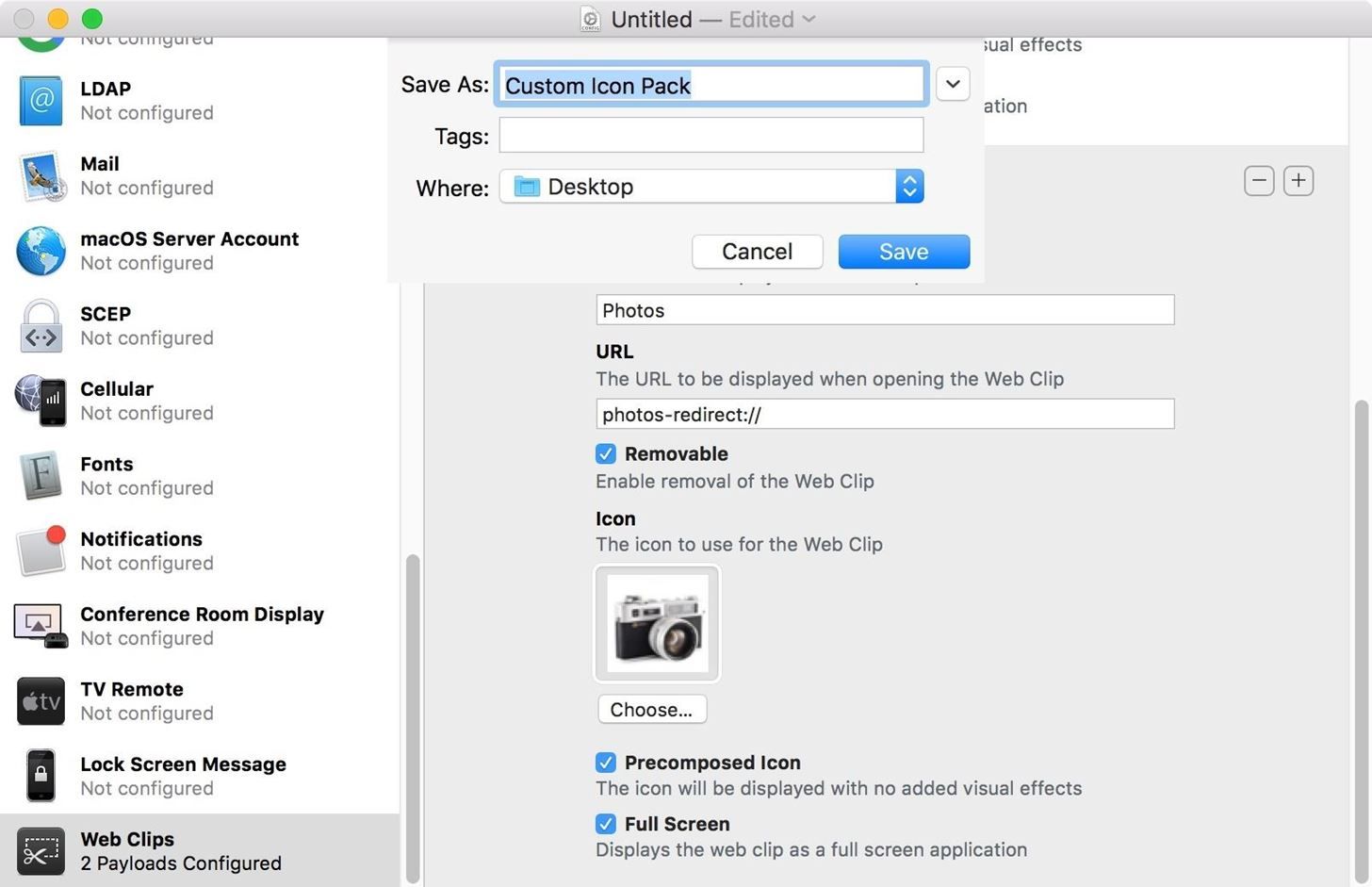
Task: Expand the save dialog with chevron button
Action: [x=953, y=84]
